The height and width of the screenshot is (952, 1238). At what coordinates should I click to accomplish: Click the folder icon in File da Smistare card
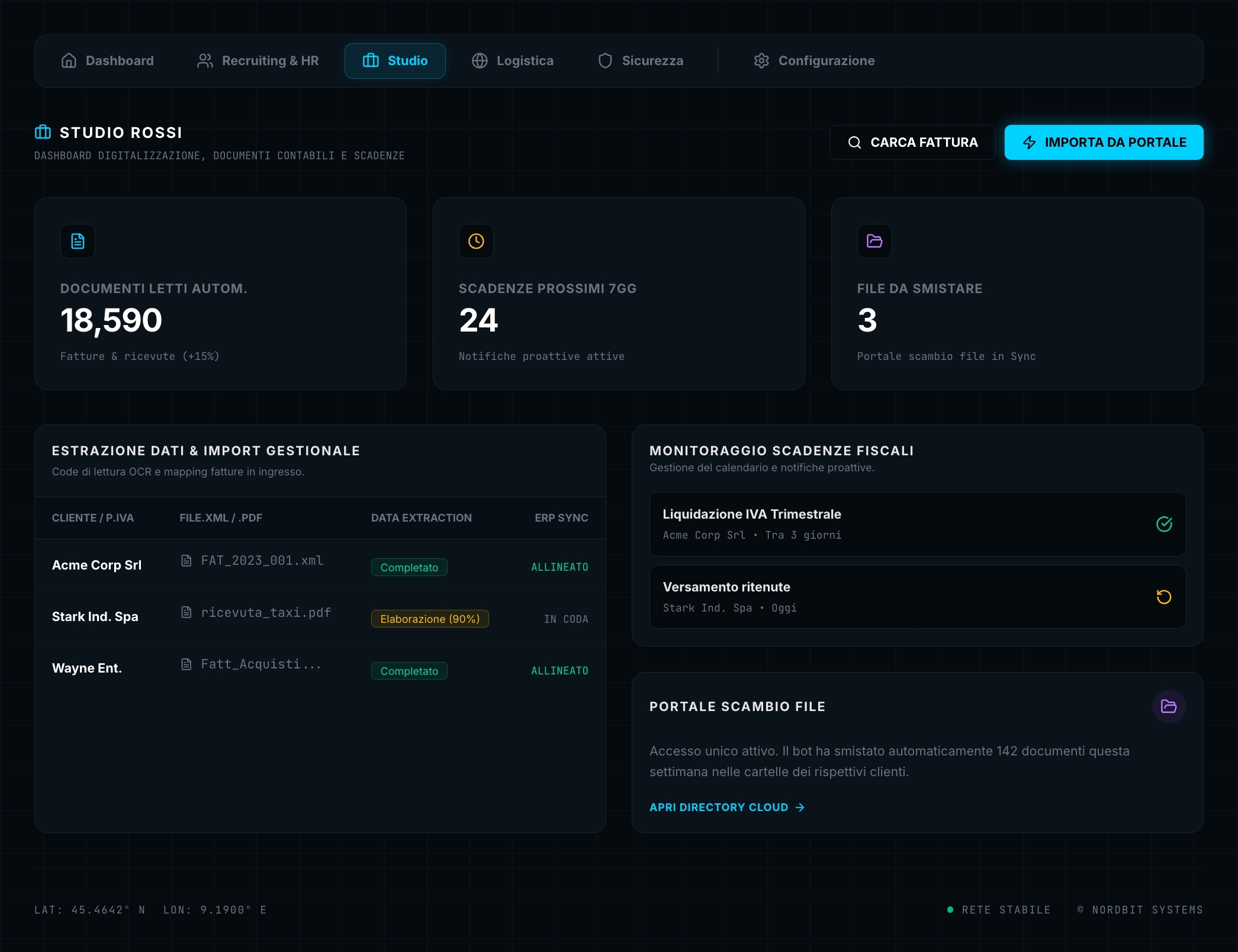click(874, 241)
